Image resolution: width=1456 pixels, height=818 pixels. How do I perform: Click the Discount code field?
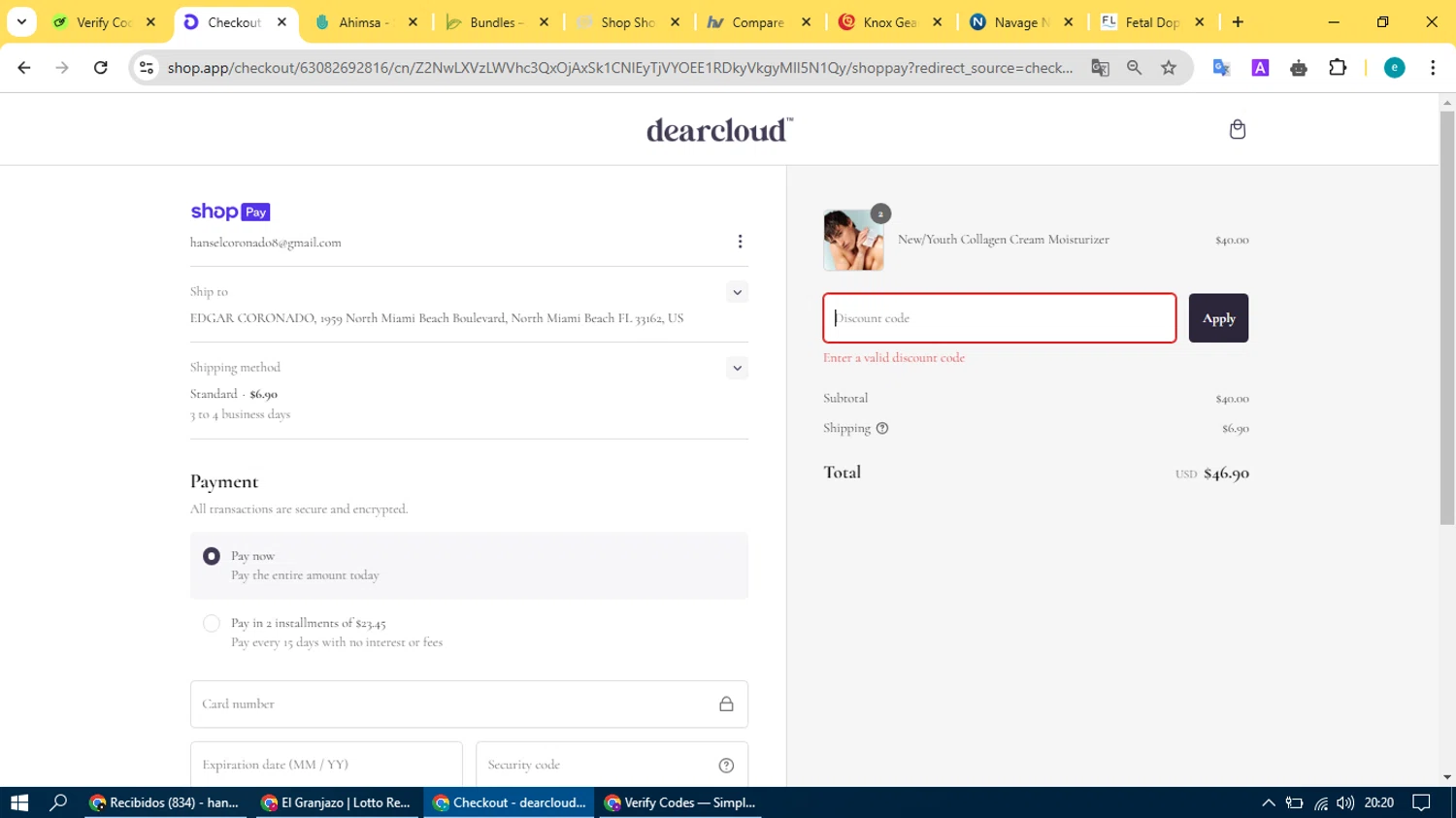tap(999, 318)
